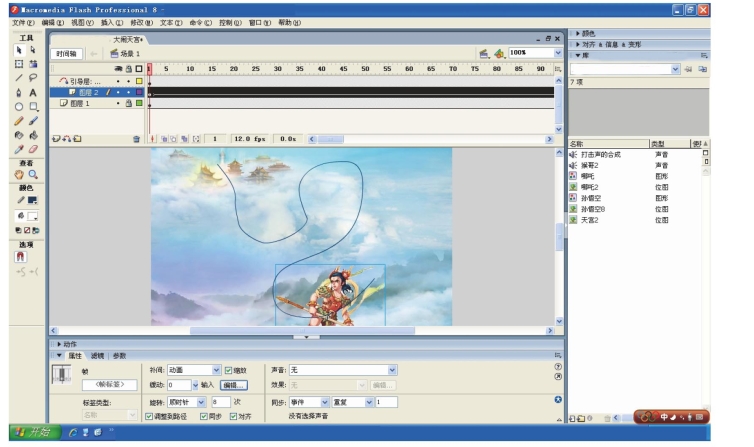Open the Edit Symbols icon
Image resolution: width=754 pixels, height=447 pixels.
tap(499, 53)
